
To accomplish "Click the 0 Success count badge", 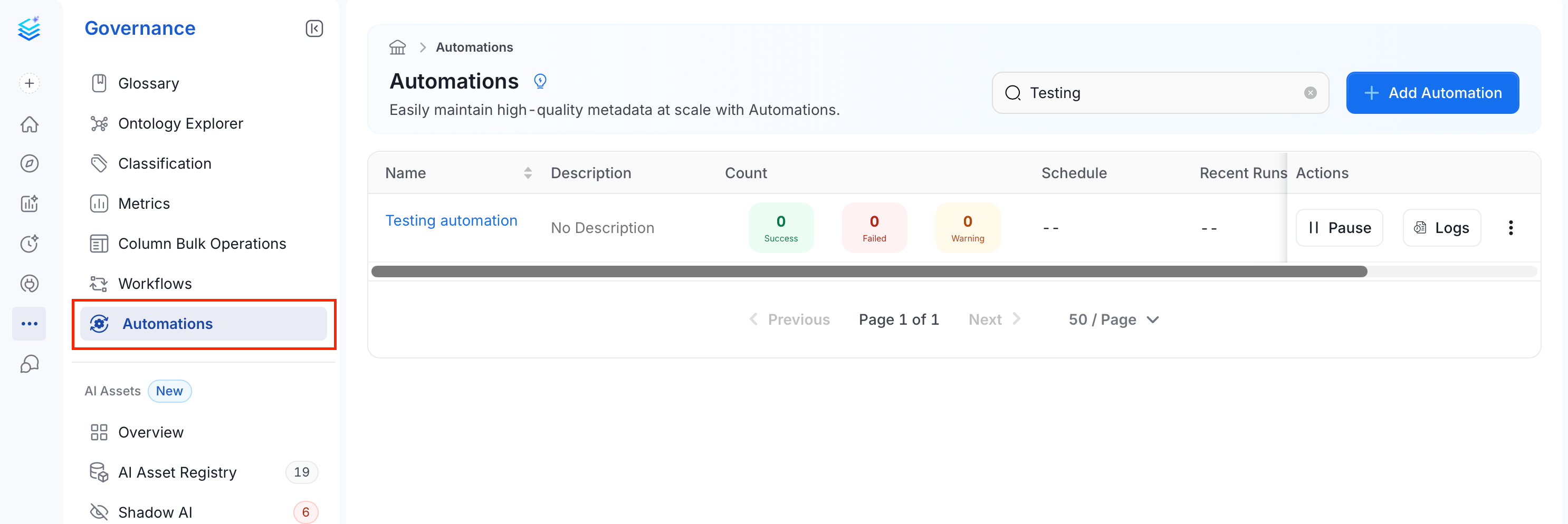I will point(781,228).
